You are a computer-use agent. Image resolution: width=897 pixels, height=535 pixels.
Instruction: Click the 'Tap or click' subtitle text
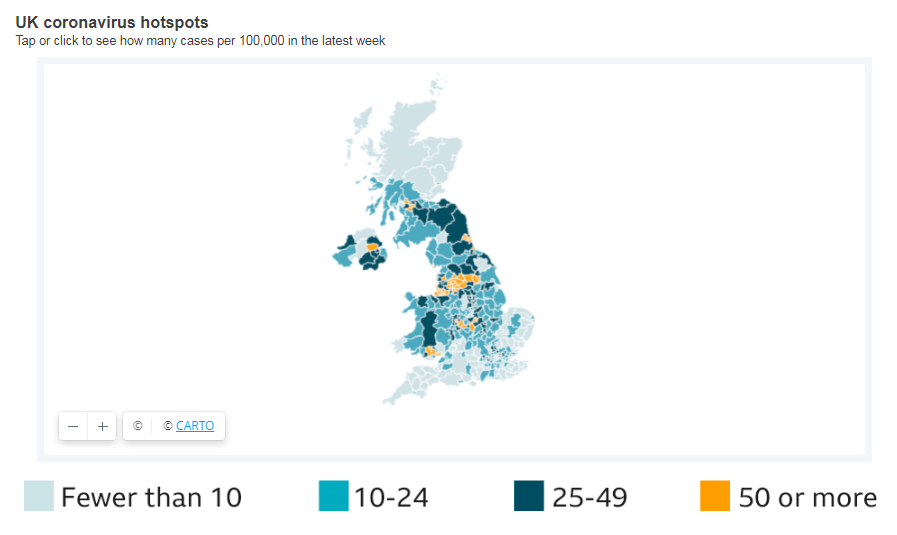point(200,41)
